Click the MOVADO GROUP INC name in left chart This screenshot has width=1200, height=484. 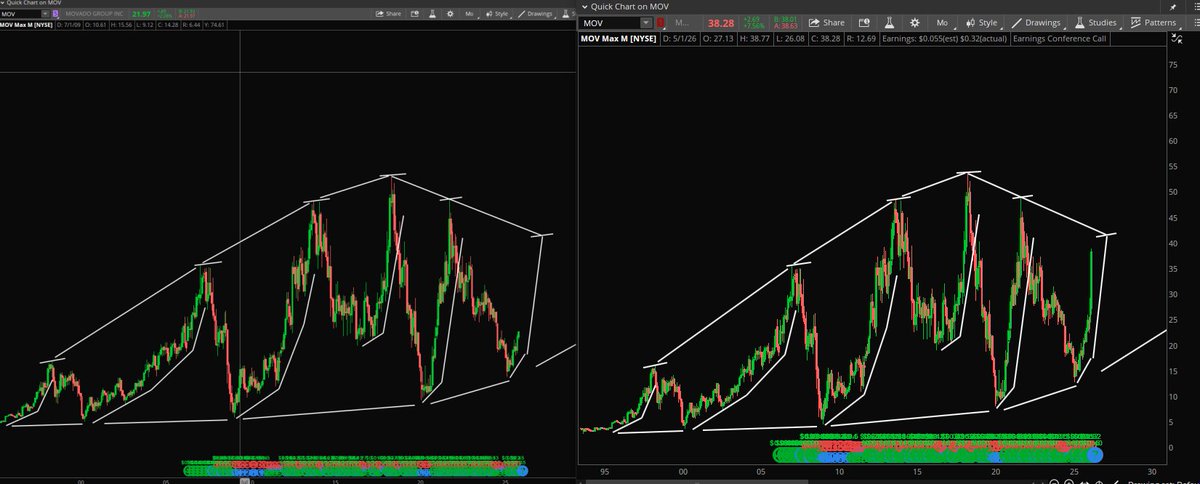point(93,14)
